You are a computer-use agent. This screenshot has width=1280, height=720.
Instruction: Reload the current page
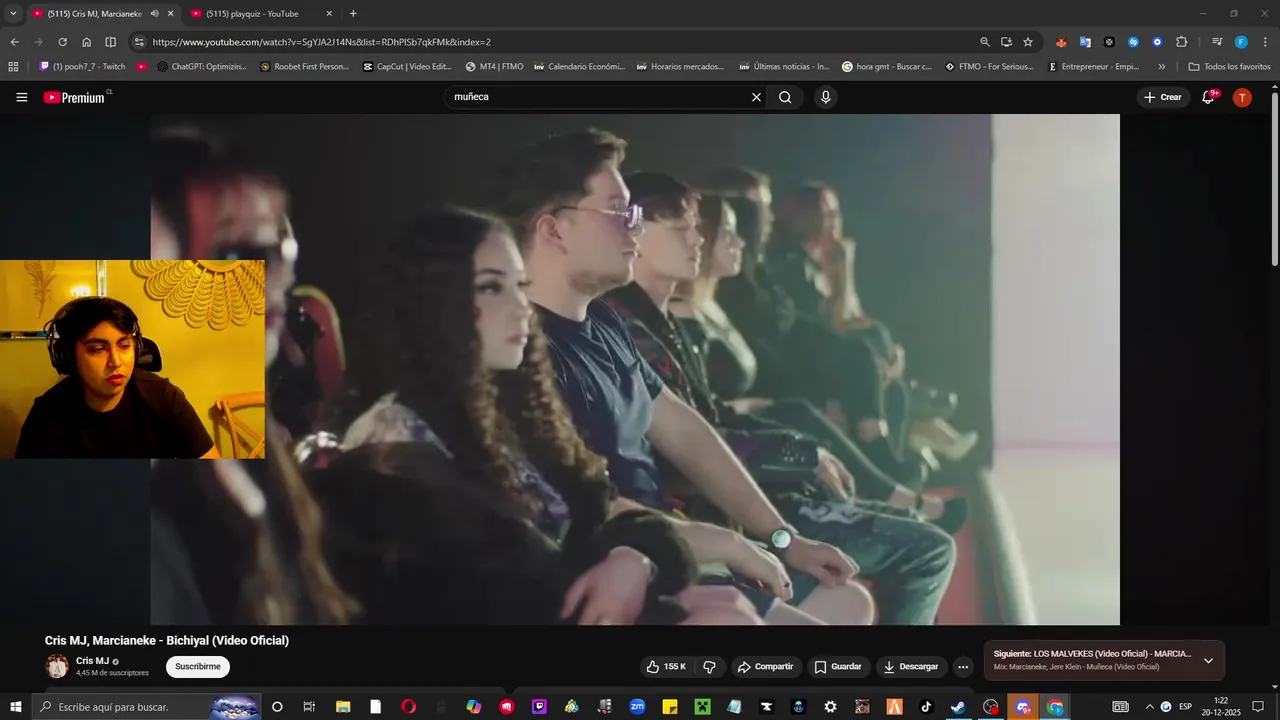coord(62,42)
